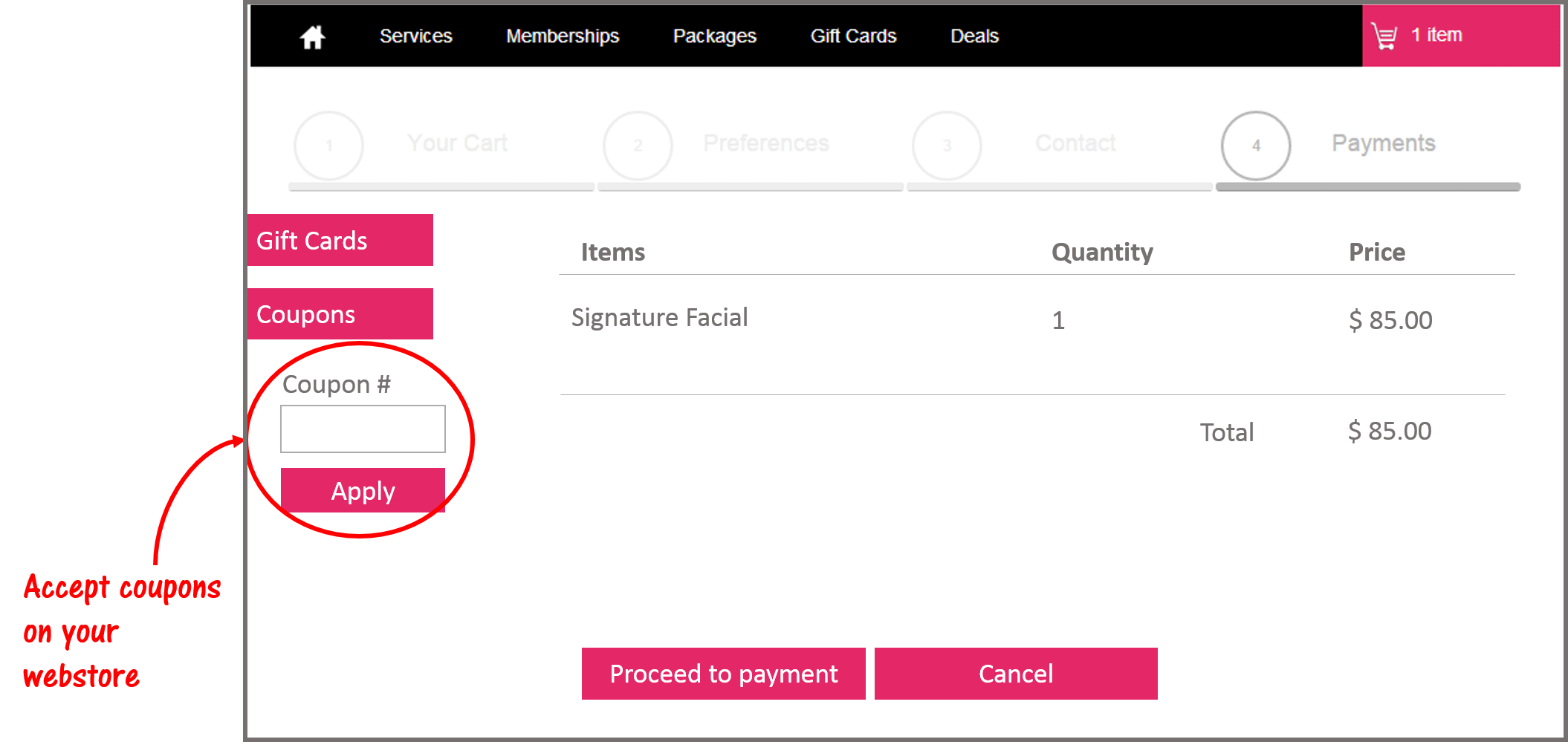Select the step 4 circle for Payments
The image size is (1568, 742).
(1255, 146)
